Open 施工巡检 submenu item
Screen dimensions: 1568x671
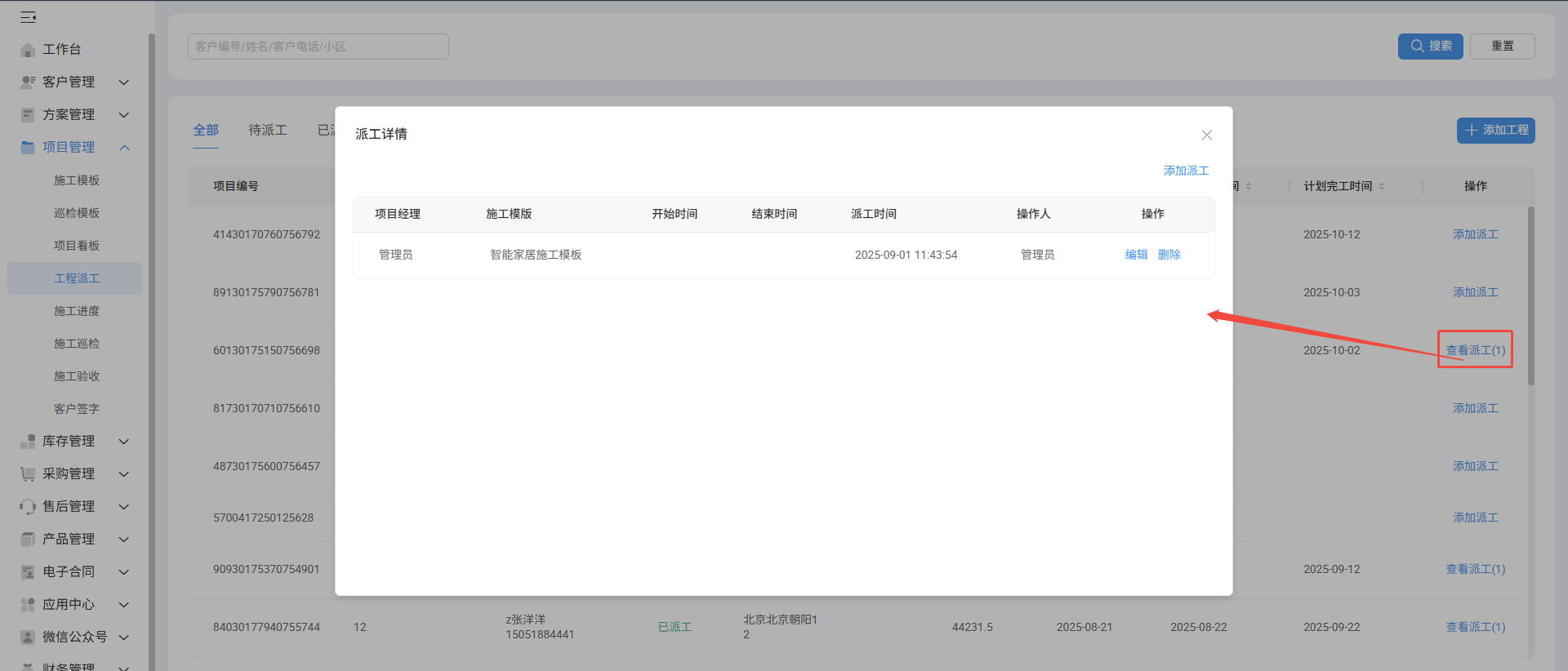click(77, 344)
